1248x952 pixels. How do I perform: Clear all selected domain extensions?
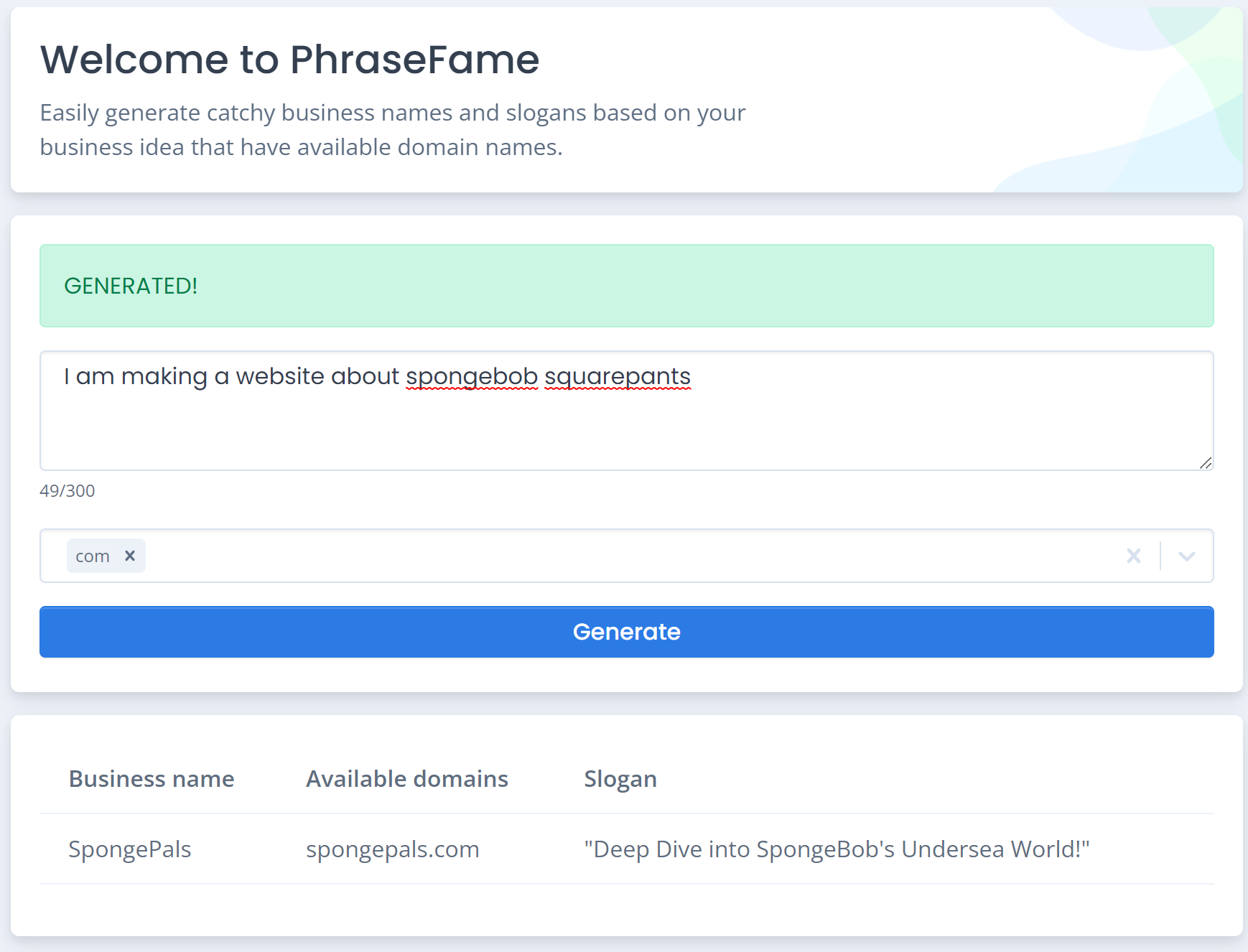click(1133, 556)
